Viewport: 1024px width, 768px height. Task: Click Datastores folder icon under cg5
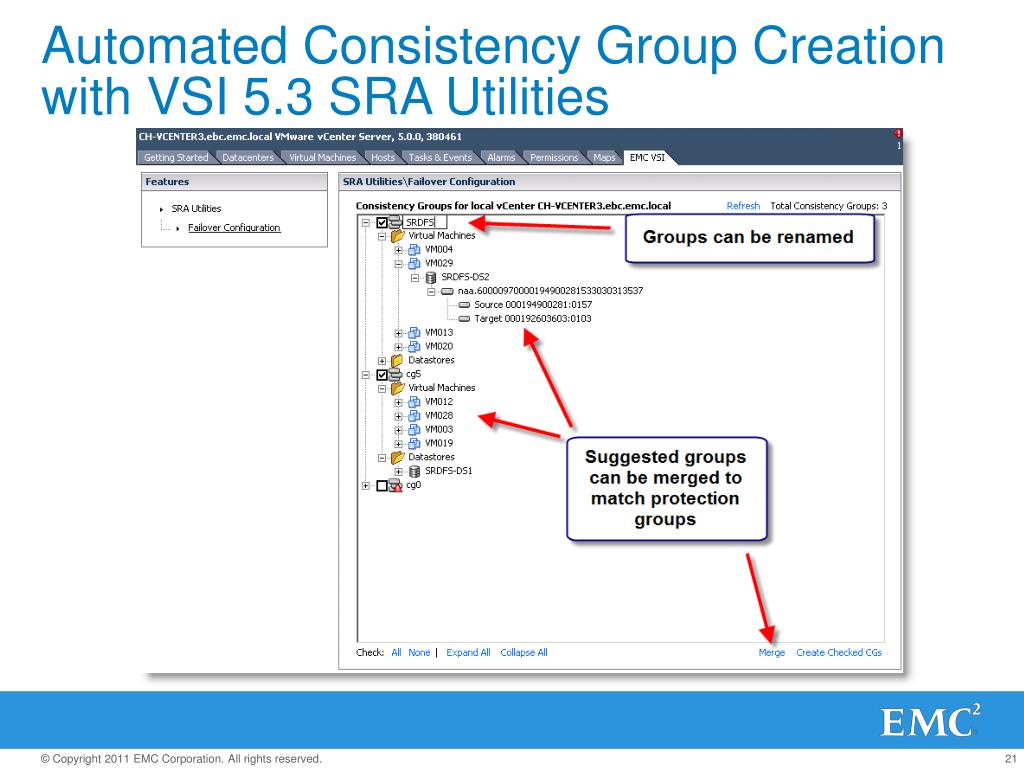click(398, 457)
